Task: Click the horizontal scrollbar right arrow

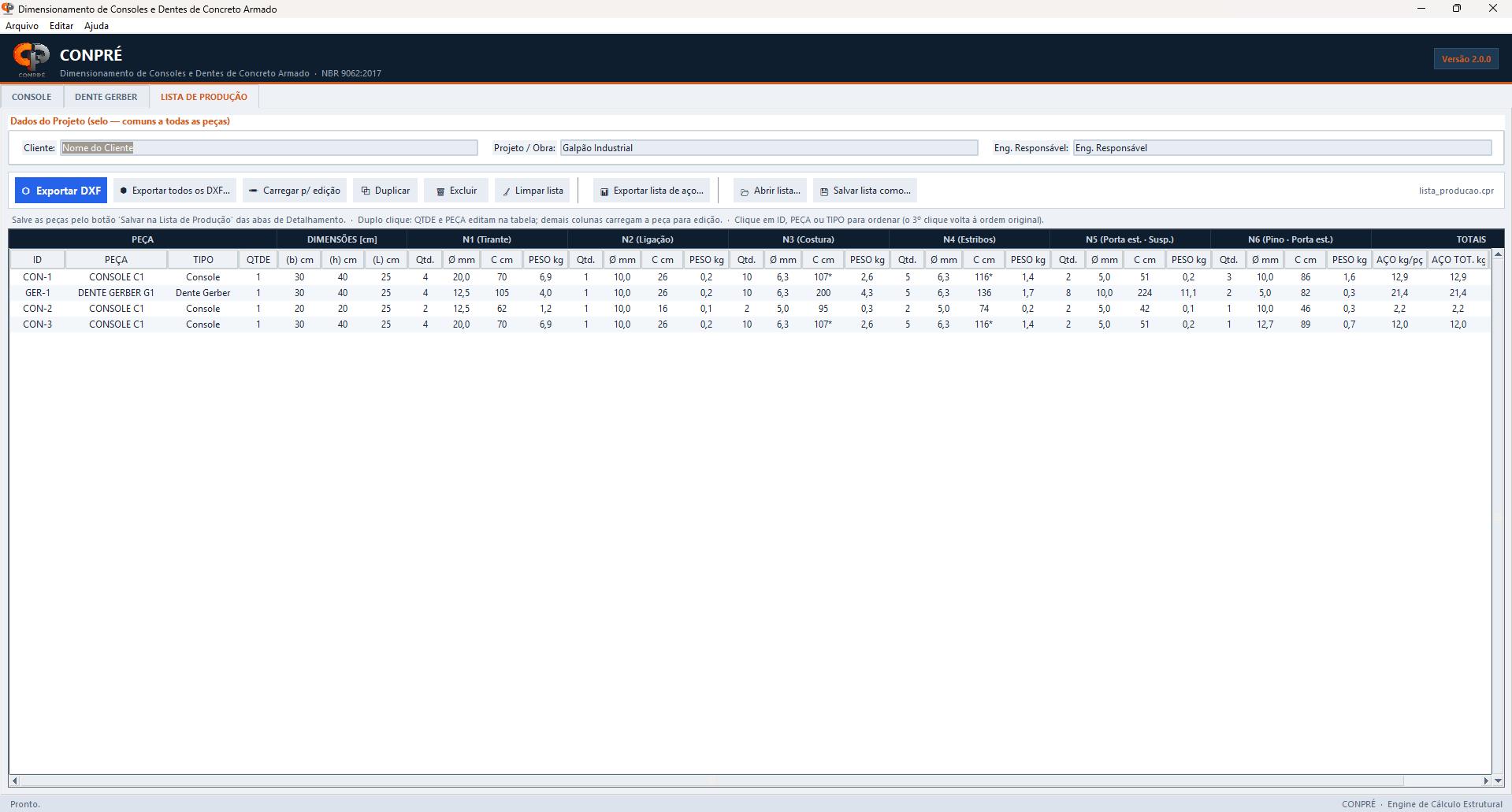Action: (x=1486, y=780)
